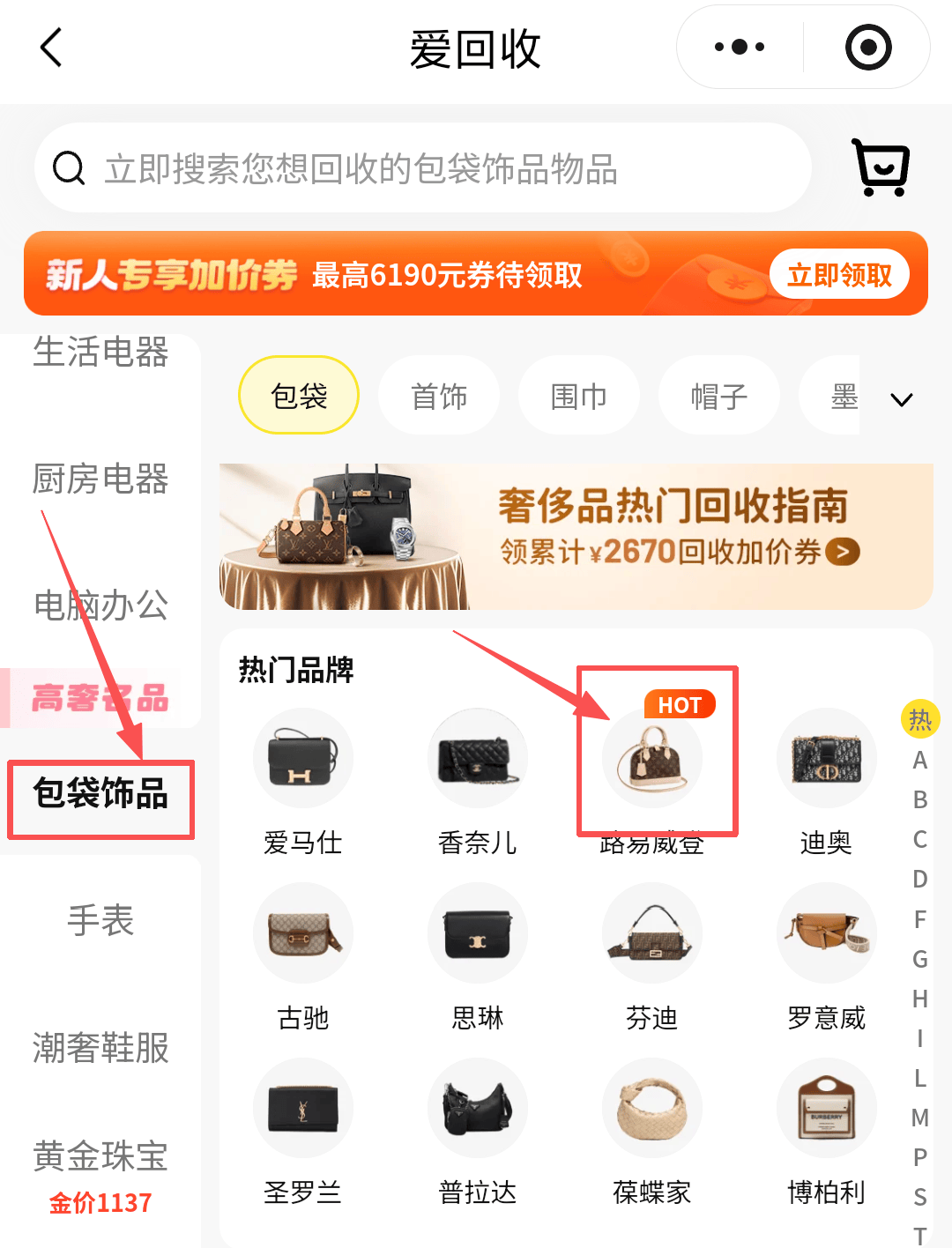The image size is (952, 1248).
Task: Open the 手表 sidebar category
Action: (x=100, y=920)
